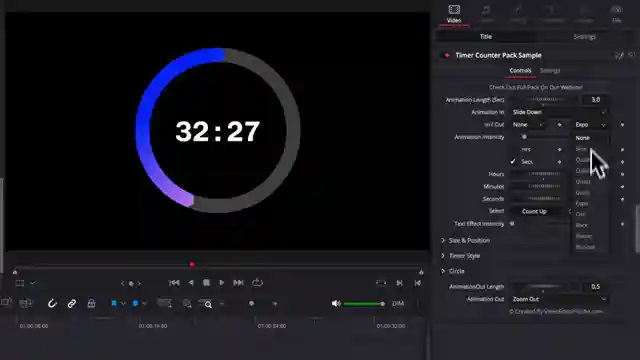
Task: Toggle loop playback
Action: (x=257, y=282)
